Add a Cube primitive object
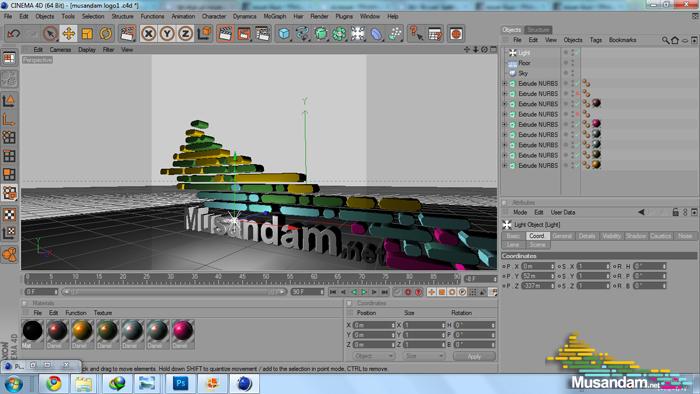Screen dimensions: 700x394 [284, 33]
